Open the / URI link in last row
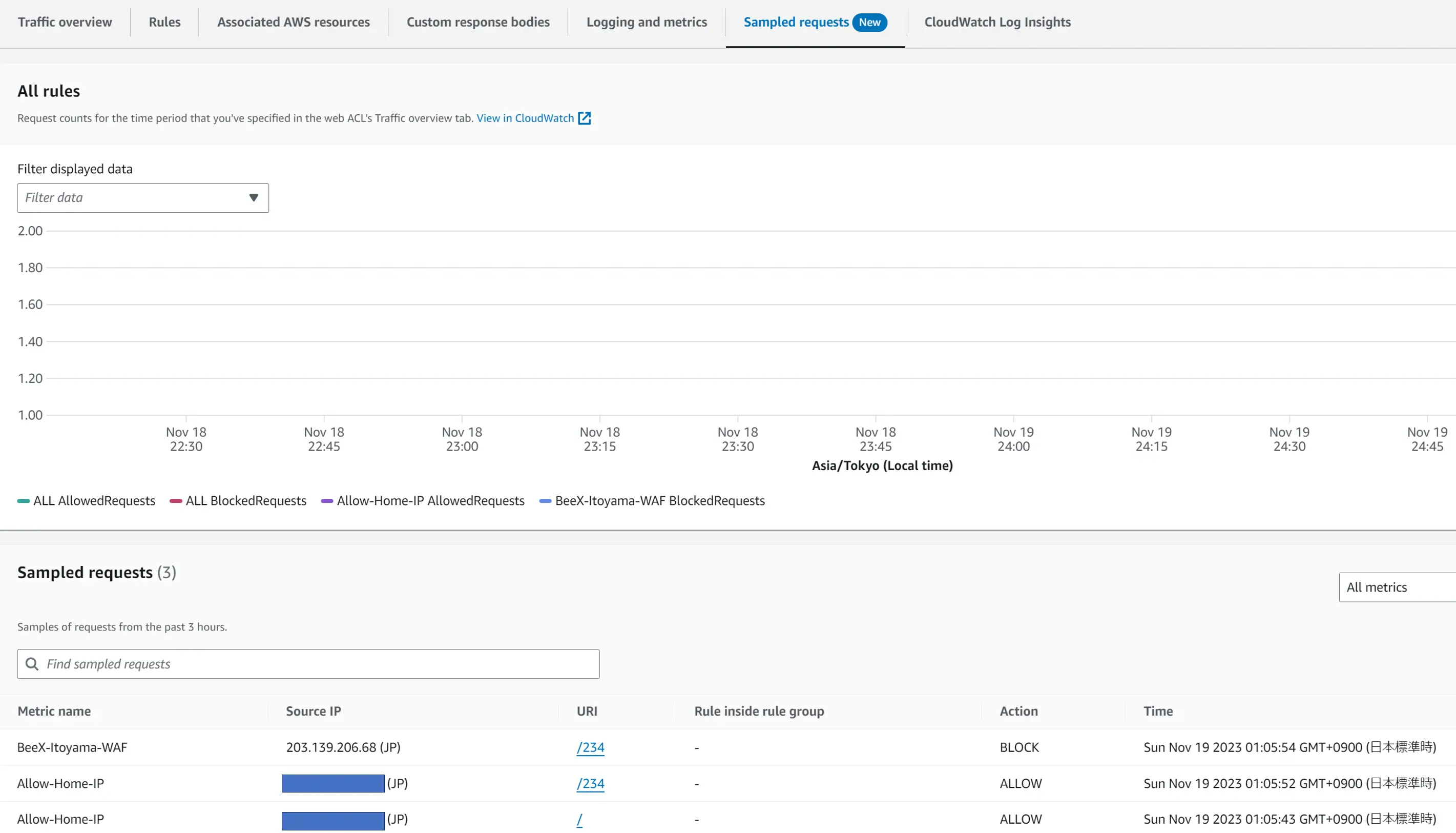The image size is (1456, 833). (x=579, y=819)
